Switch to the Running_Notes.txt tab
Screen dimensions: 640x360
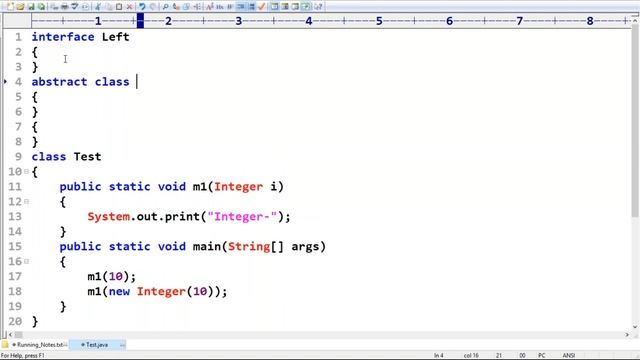[x=40, y=345]
